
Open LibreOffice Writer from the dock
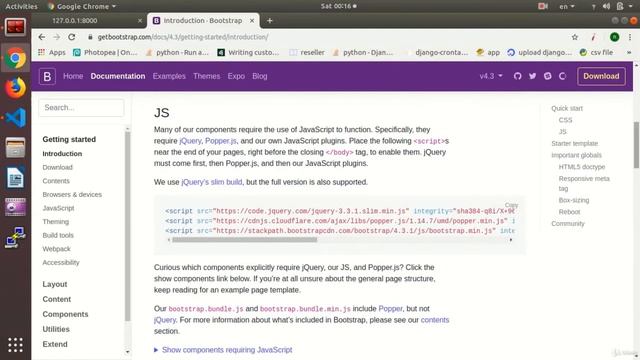16,178
